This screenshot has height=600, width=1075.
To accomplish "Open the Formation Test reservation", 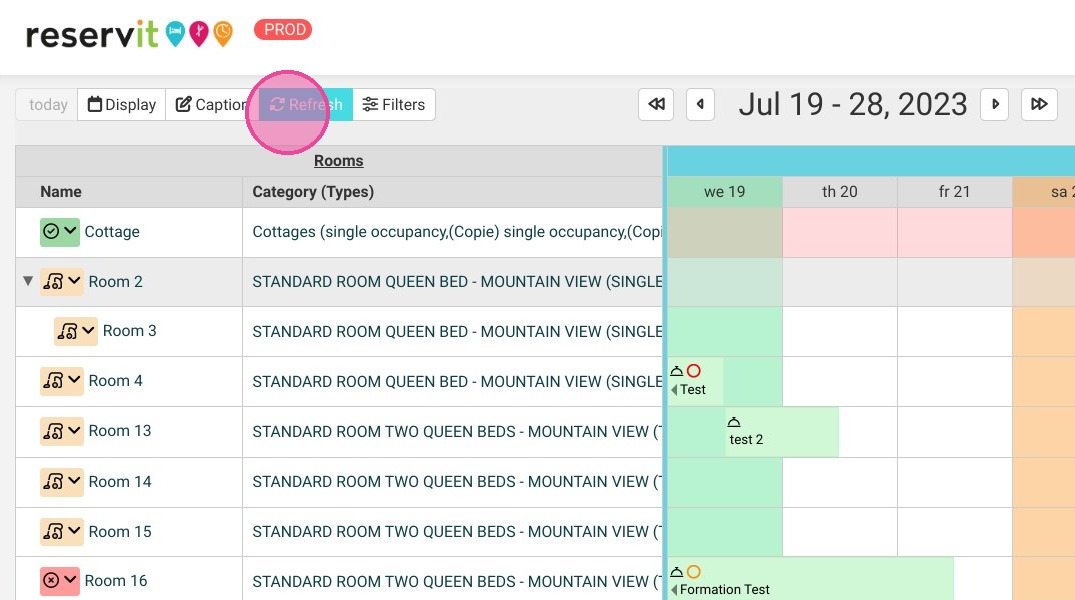I will coord(810,579).
